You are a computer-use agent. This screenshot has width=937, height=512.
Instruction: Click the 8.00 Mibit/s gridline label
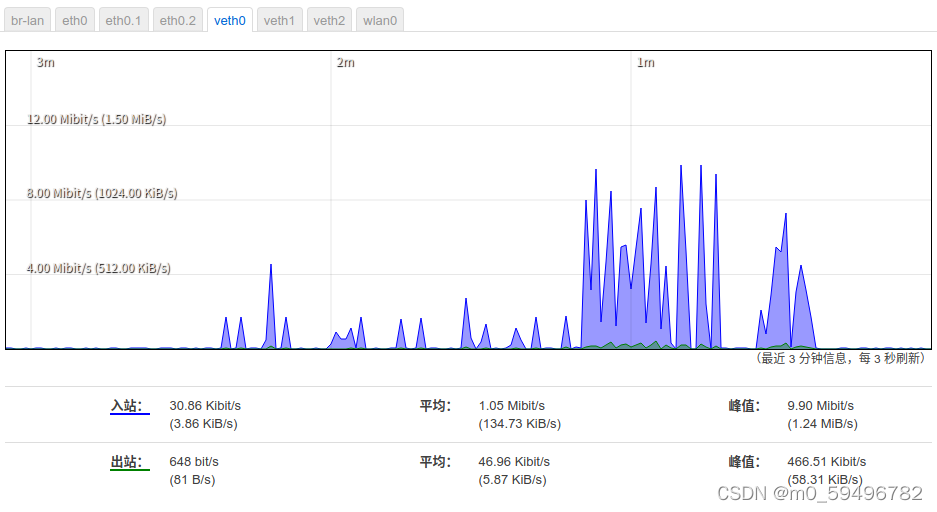tap(102, 193)
